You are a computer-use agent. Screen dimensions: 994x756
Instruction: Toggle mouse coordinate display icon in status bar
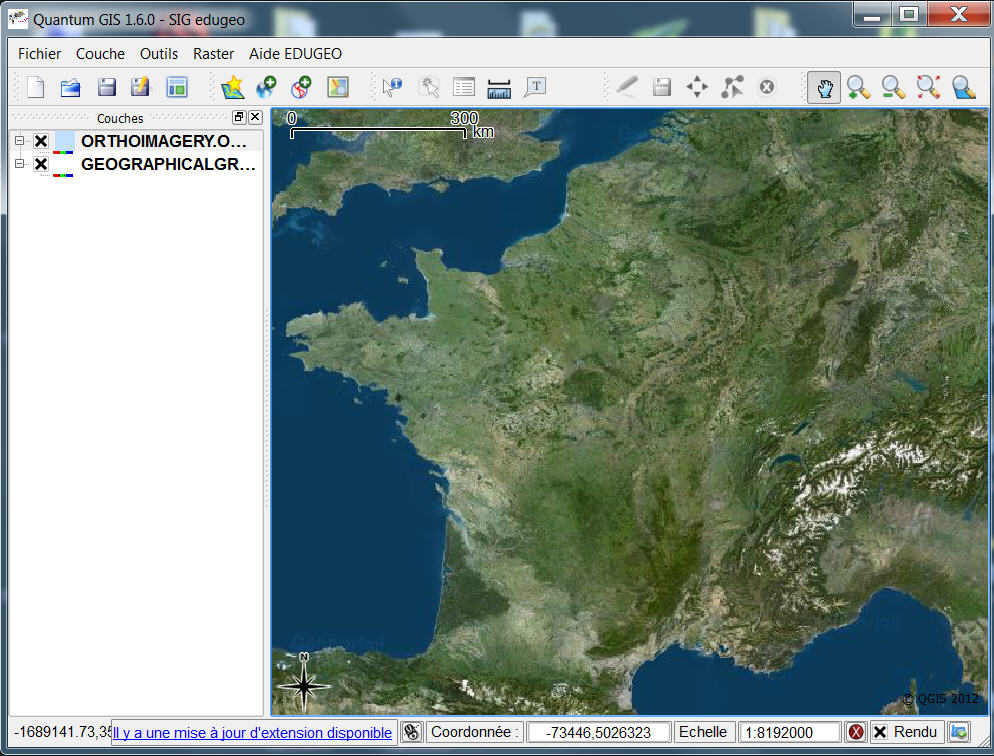click(x=411, y=733)
